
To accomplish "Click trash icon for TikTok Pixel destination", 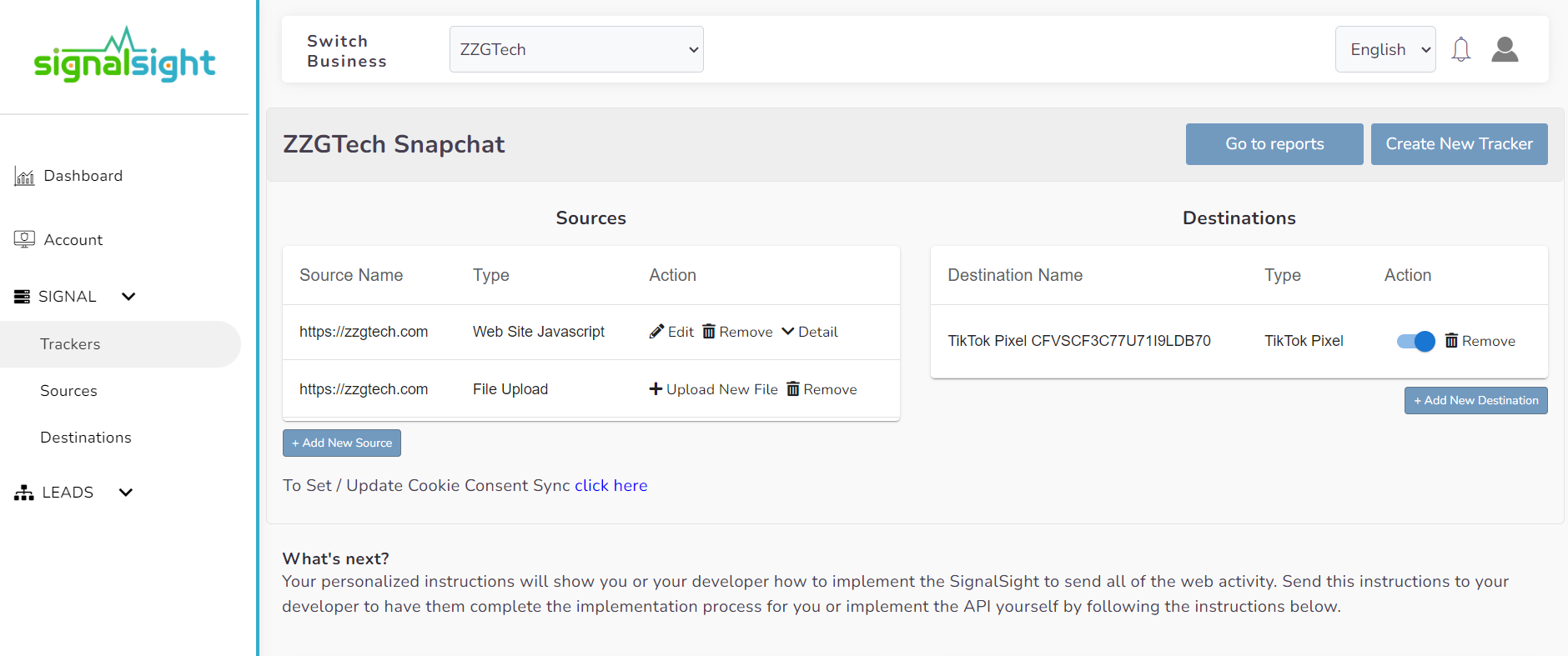I will 1451,341.
